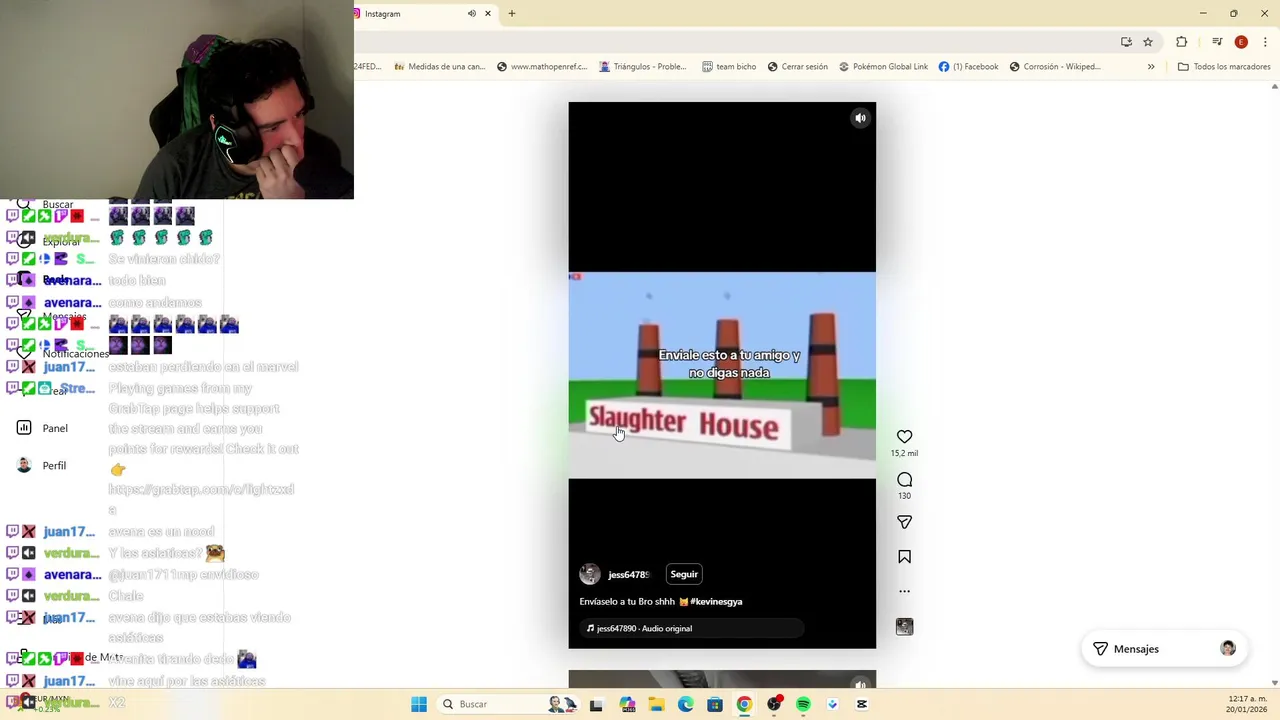1280x720 pixels.
Task: Open 'Medidas de una can...' bookmark
Action: click(x=439, y=67)
